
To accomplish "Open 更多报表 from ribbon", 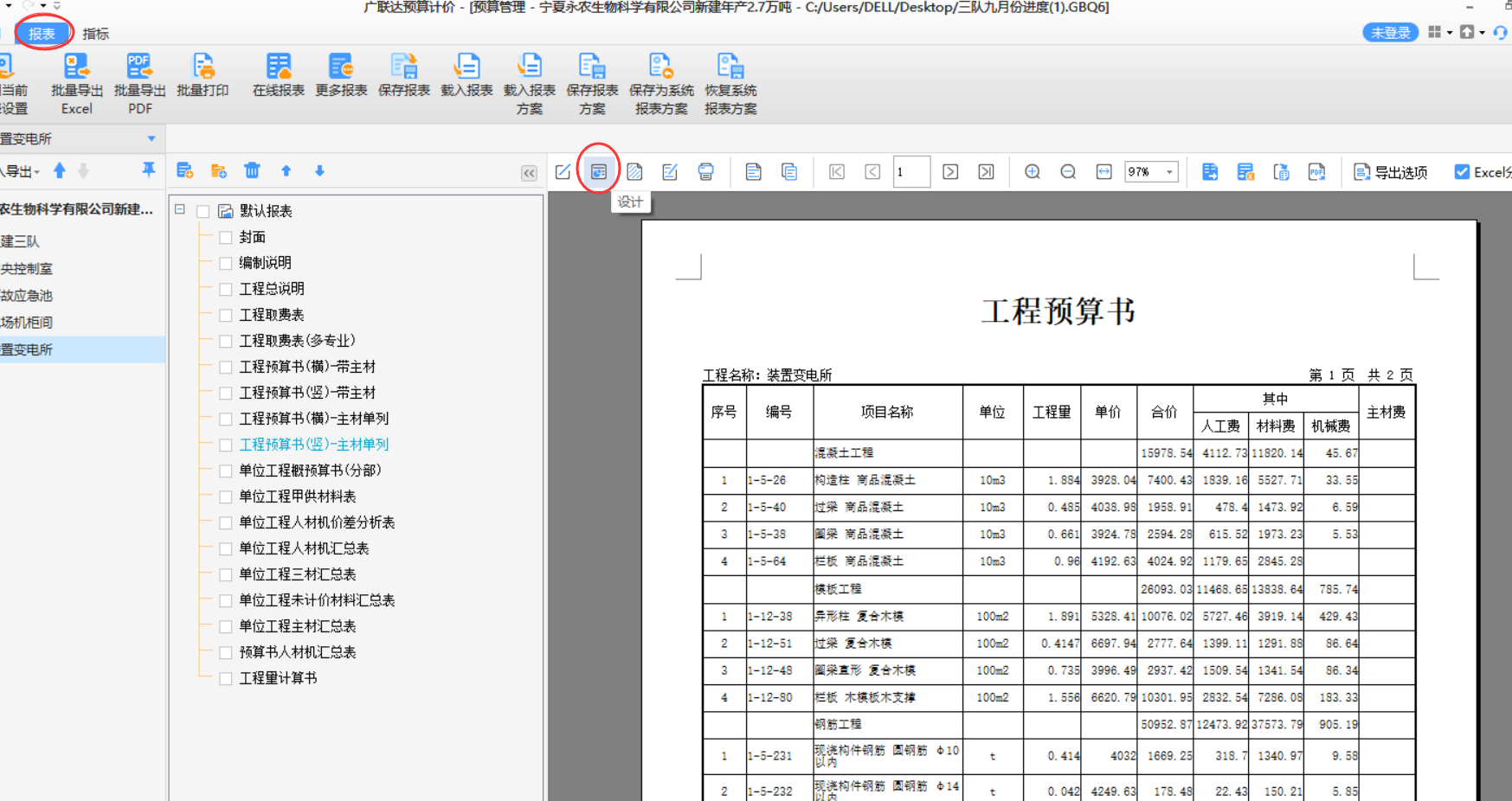I will click(x=341, y=75).
